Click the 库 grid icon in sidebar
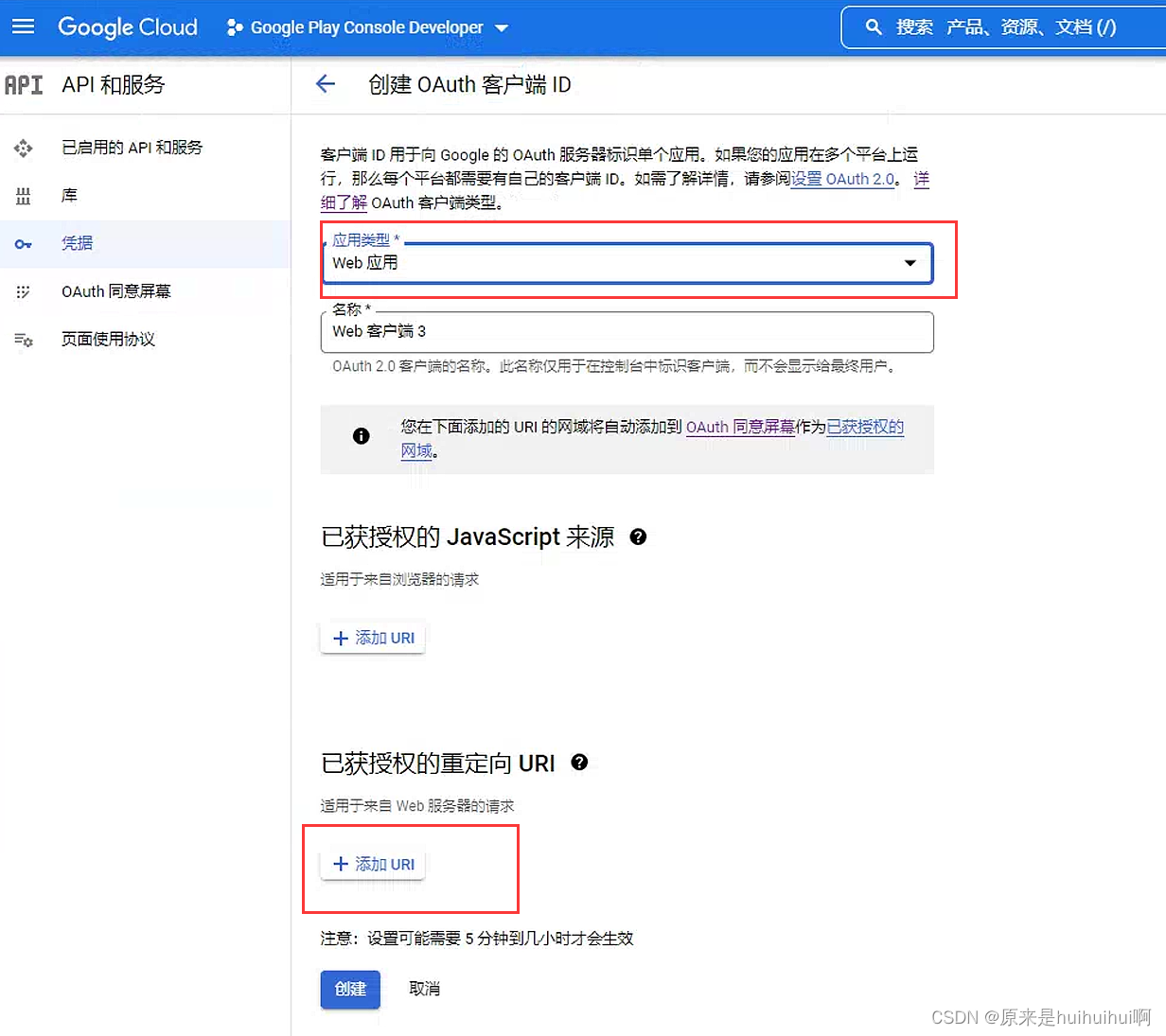 click(x=23, y=195)
